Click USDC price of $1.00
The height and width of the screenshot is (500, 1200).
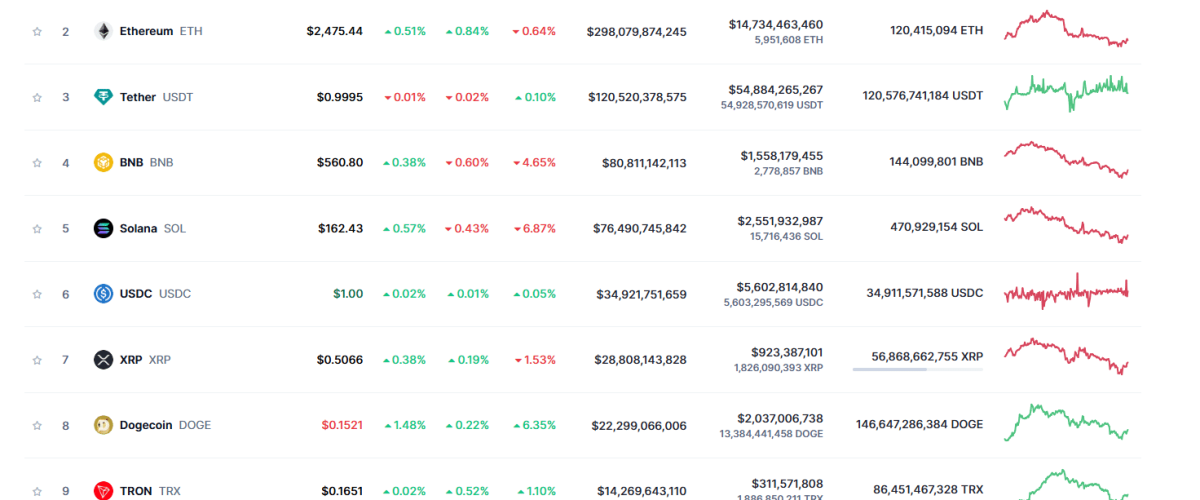coord(348,294)
